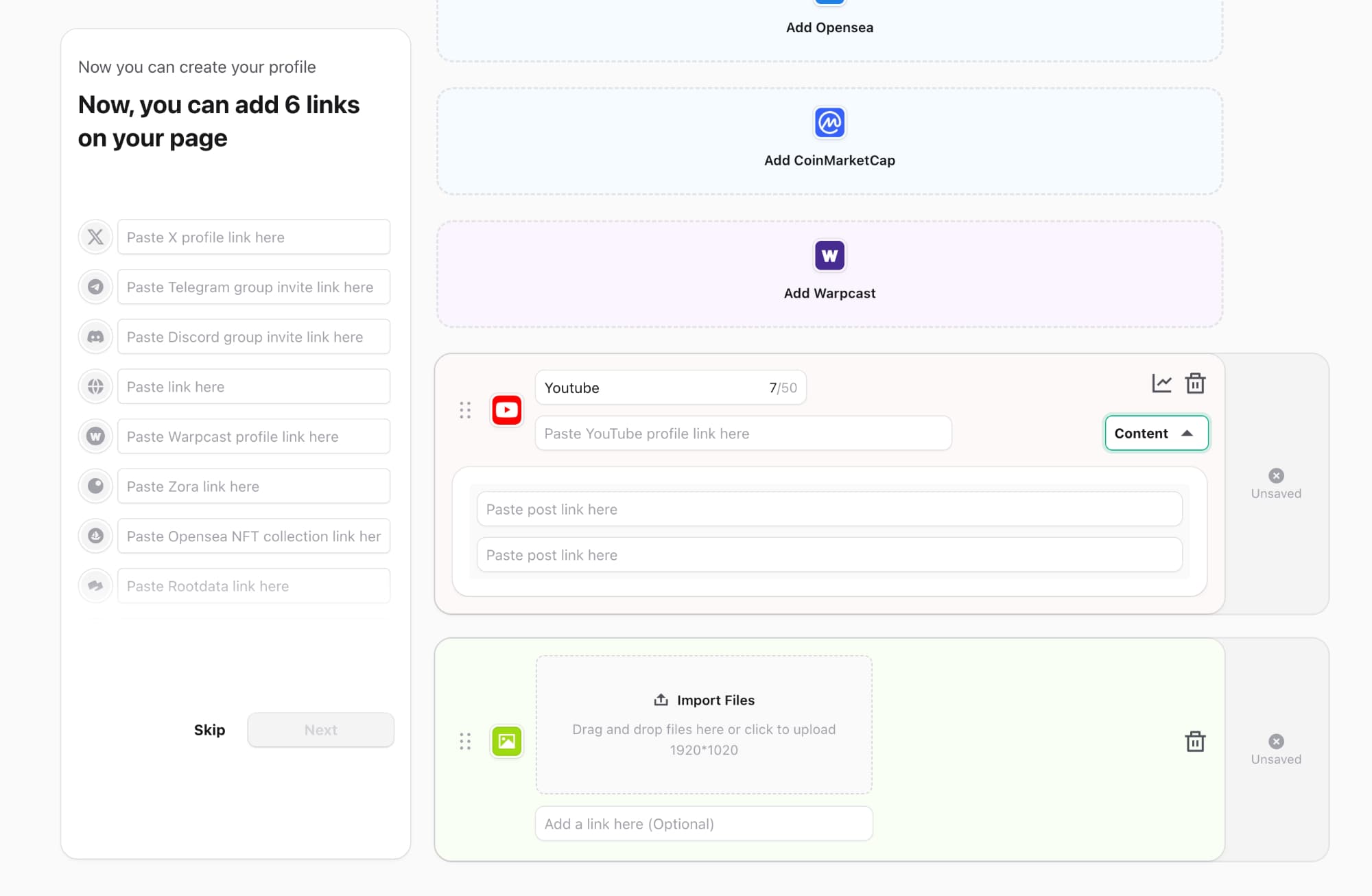Click the Zora icon in left panel
Image resolution: width=1372 pixels, height=896 pixels.
tap(95, 486)
